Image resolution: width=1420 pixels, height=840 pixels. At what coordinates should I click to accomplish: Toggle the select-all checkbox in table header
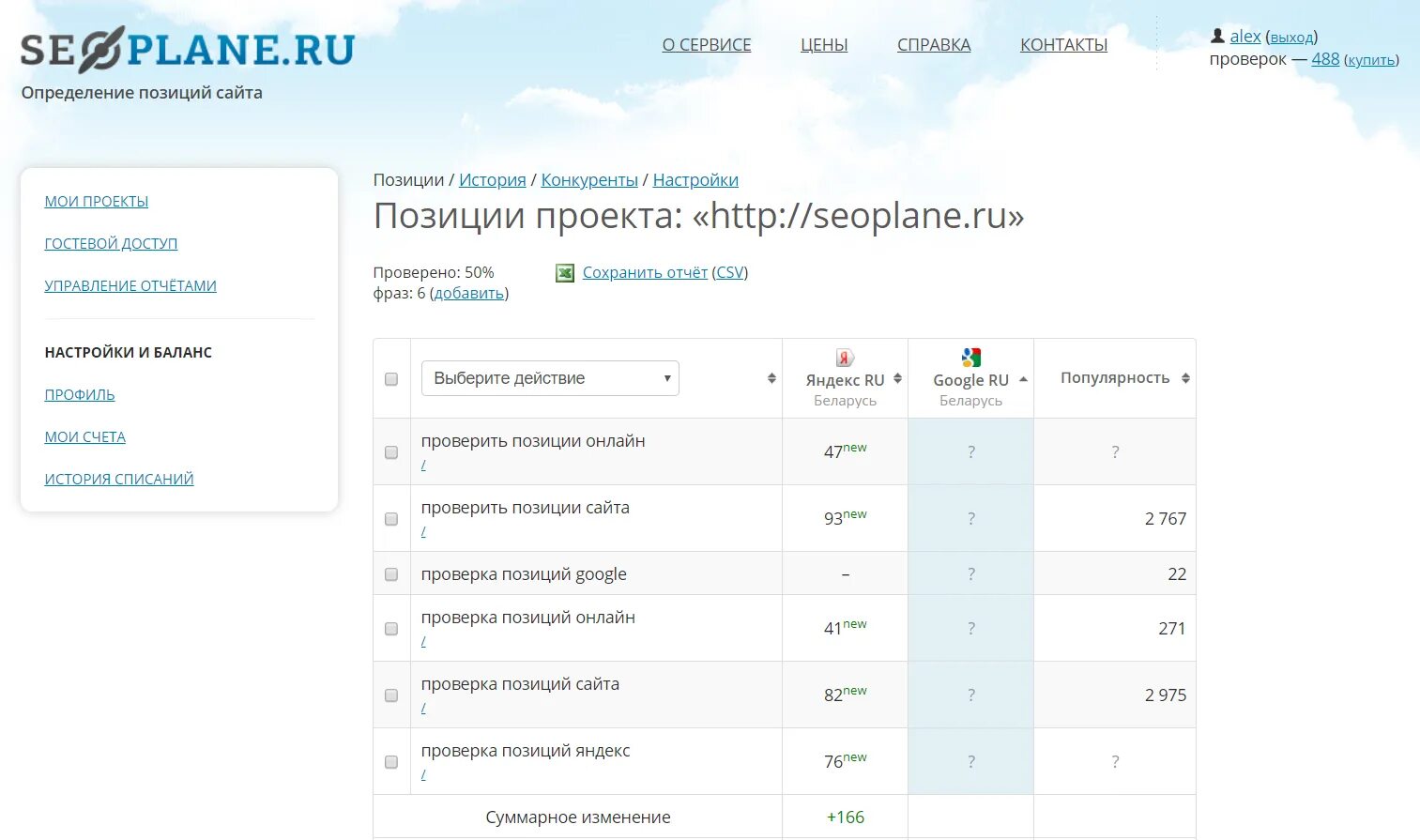[x=391, y=379]
